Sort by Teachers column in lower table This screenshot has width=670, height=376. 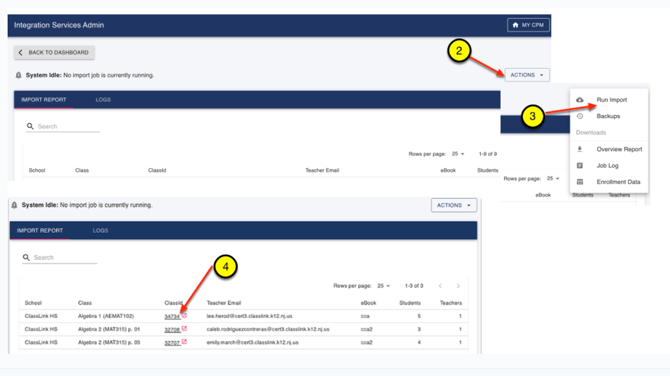pyautogui.click(x=451, y=303)
